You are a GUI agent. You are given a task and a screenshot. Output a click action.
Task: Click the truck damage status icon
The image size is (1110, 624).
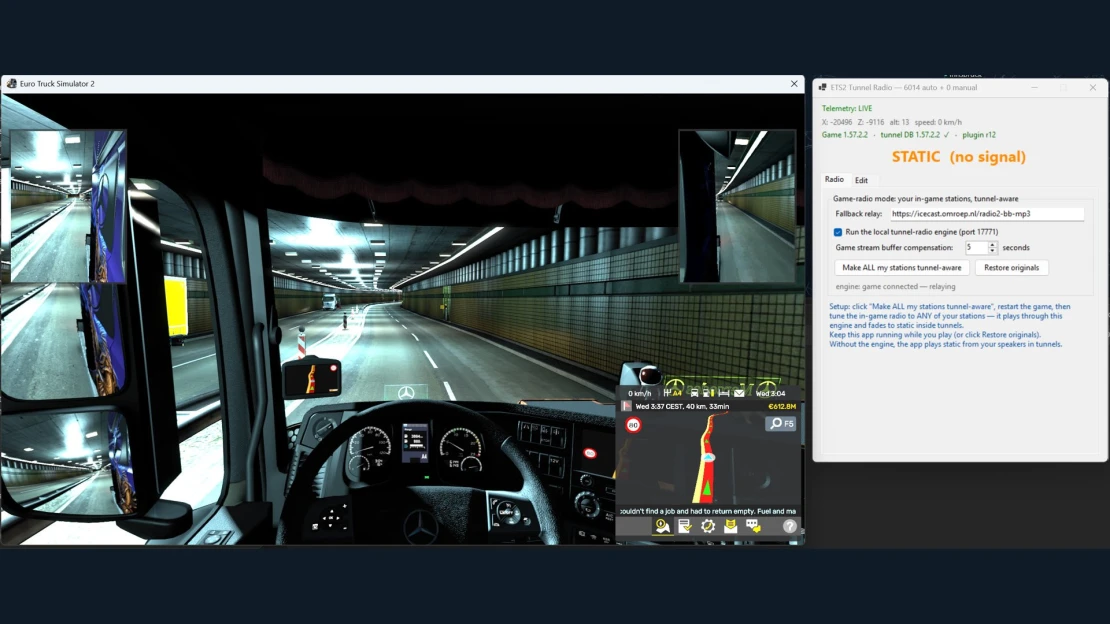pos(694,393)
